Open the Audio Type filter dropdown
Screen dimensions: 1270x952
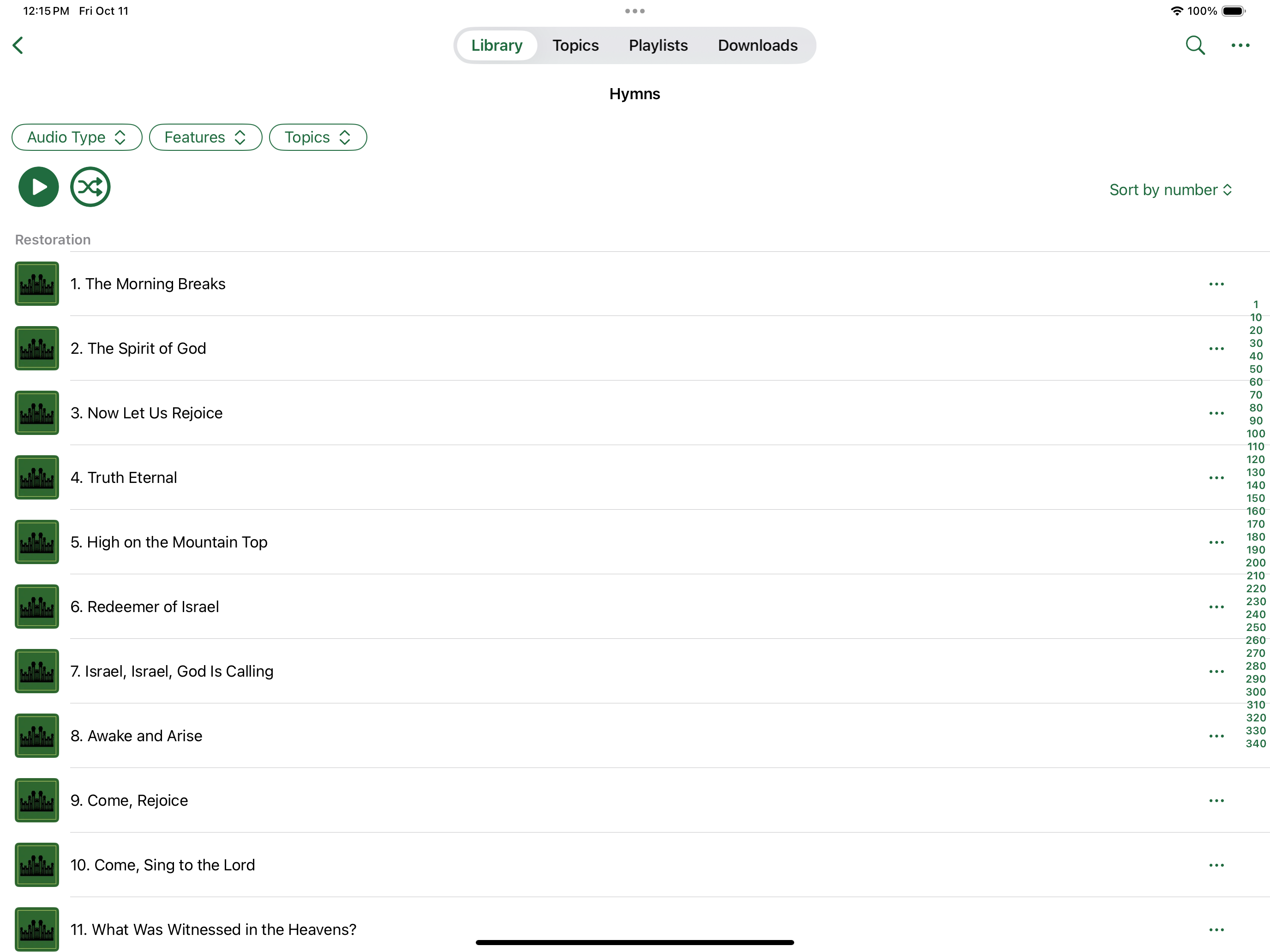[77, 137]
